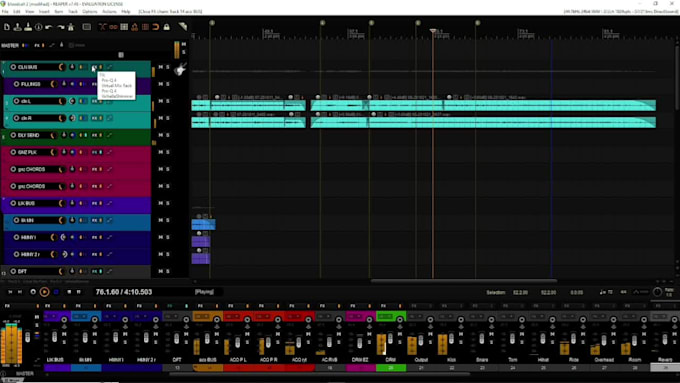This screenshot has width=680, height=383.
Task: Adjust pan knob on cln L track
Action: click(72, 101)
